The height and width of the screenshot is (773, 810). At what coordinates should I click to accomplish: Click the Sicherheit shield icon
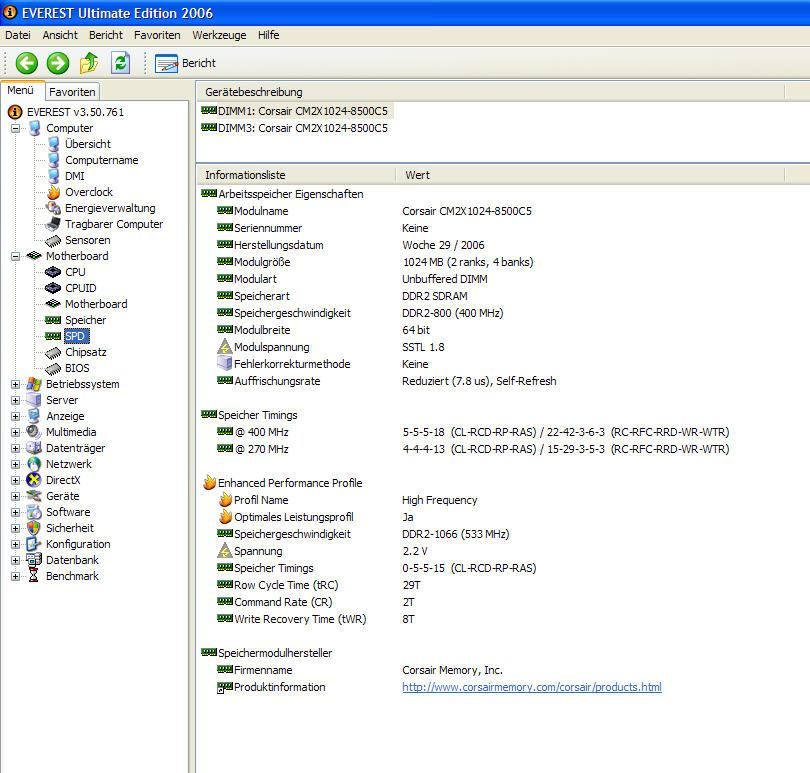click(x=34, y=529)
